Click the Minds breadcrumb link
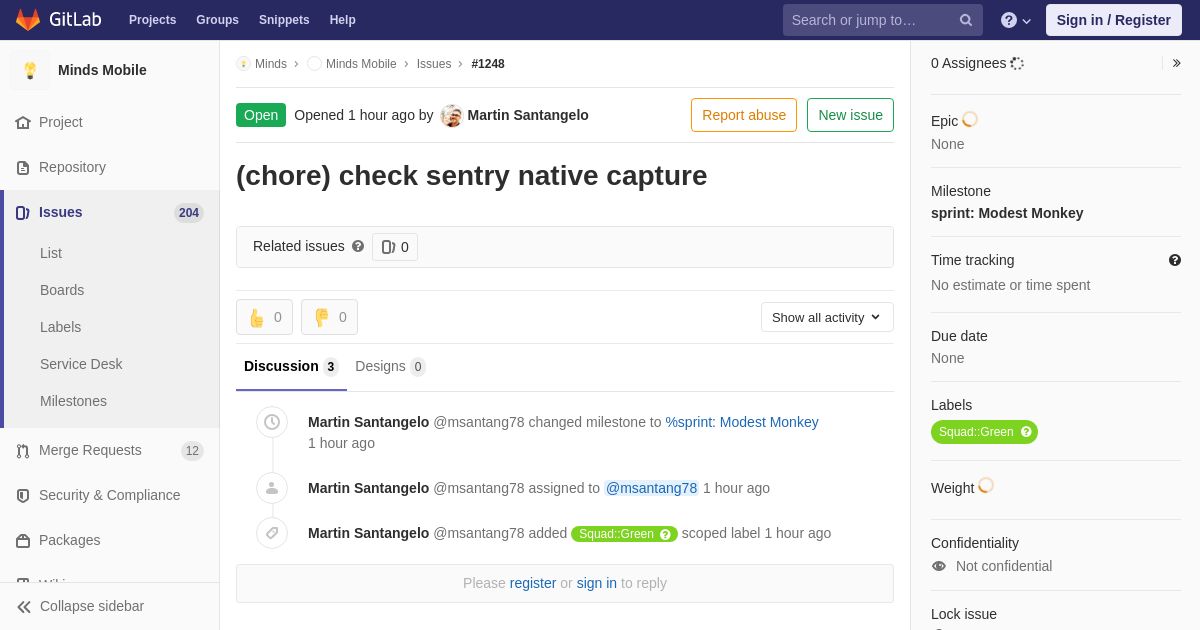 pyautogui.click(x=270, y=64)
